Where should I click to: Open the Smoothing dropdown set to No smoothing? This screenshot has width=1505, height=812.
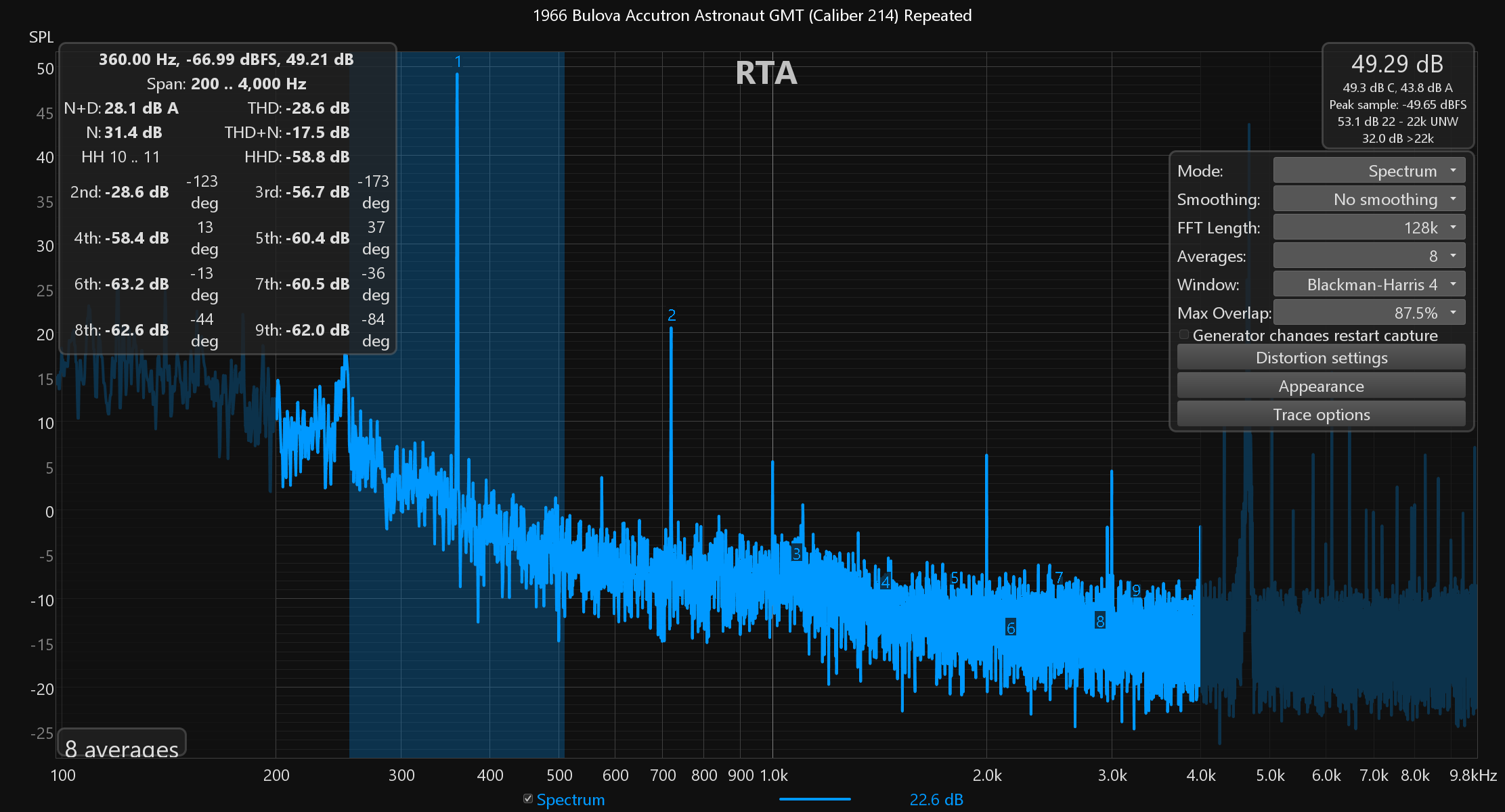[1369, 199]
